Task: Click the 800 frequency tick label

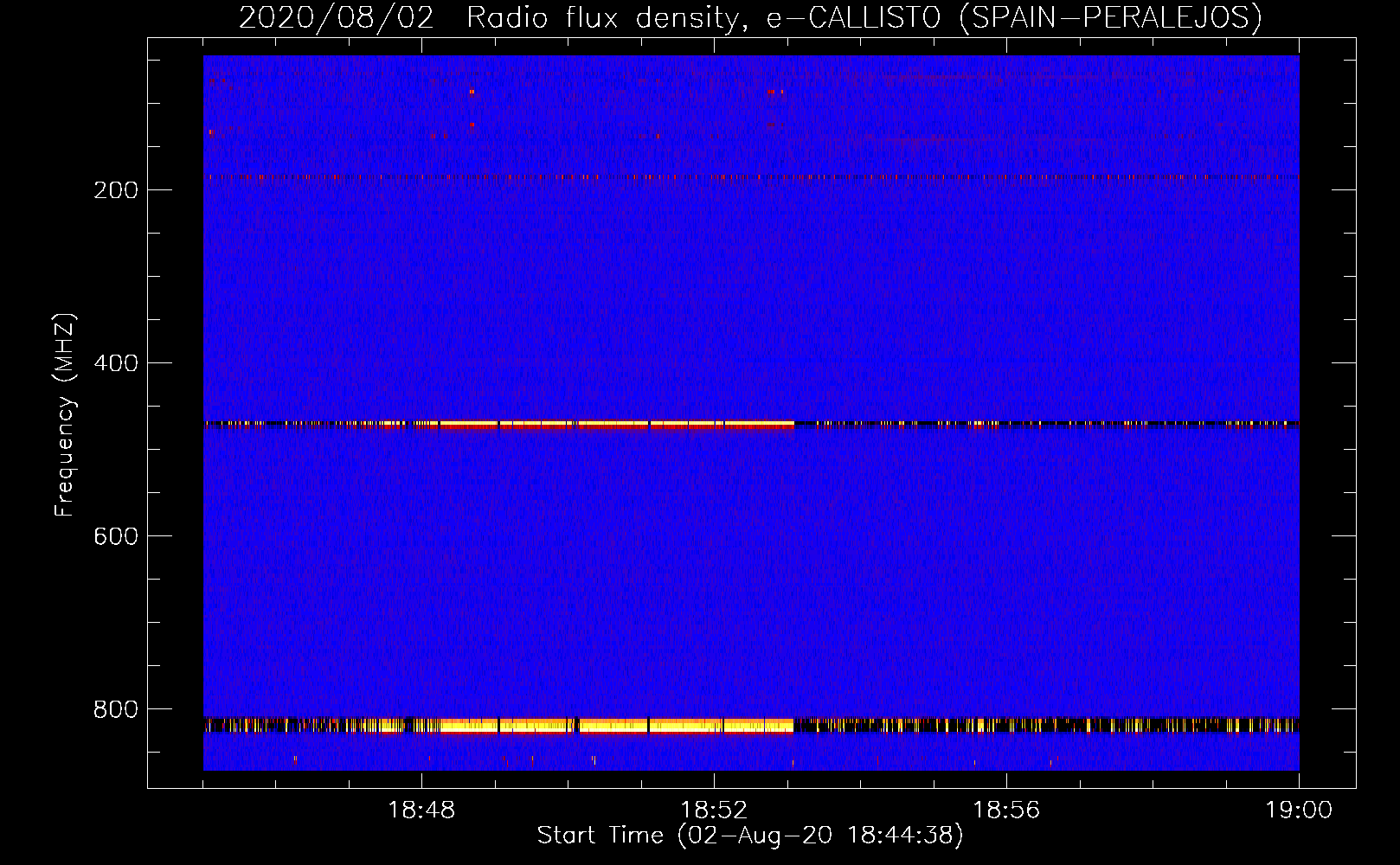Action: pos(116,709)
